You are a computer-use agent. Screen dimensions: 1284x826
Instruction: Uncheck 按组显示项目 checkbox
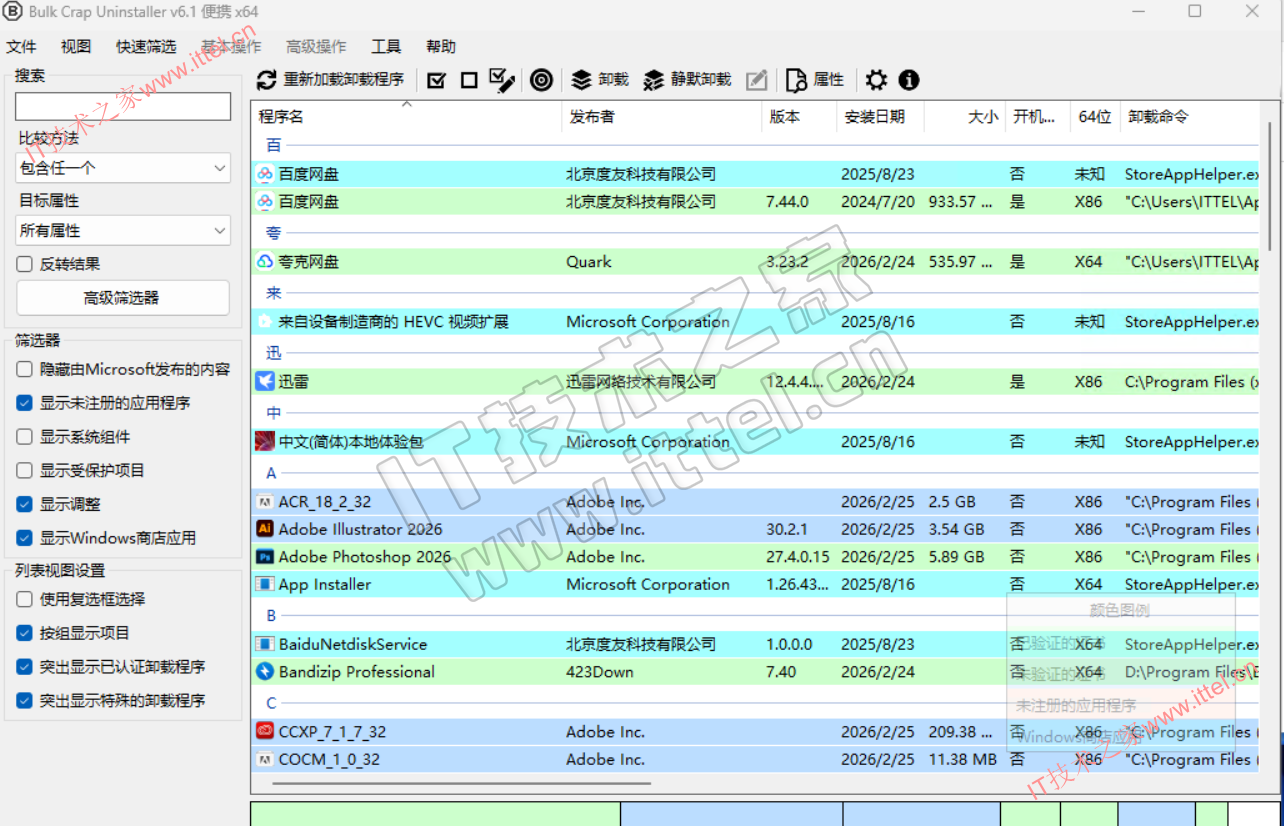(25, 633)
